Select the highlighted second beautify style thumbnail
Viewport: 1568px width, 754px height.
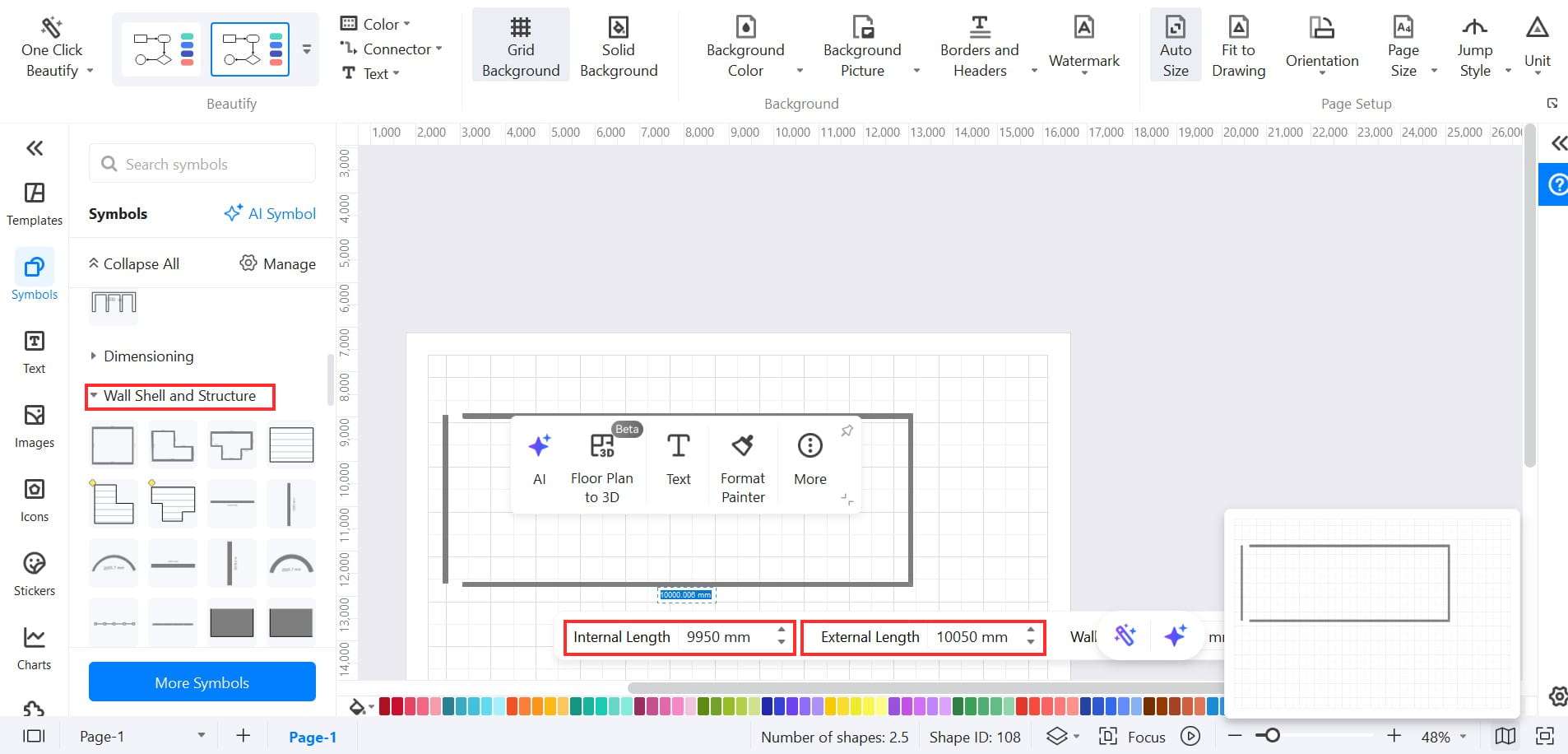point(250,49)
